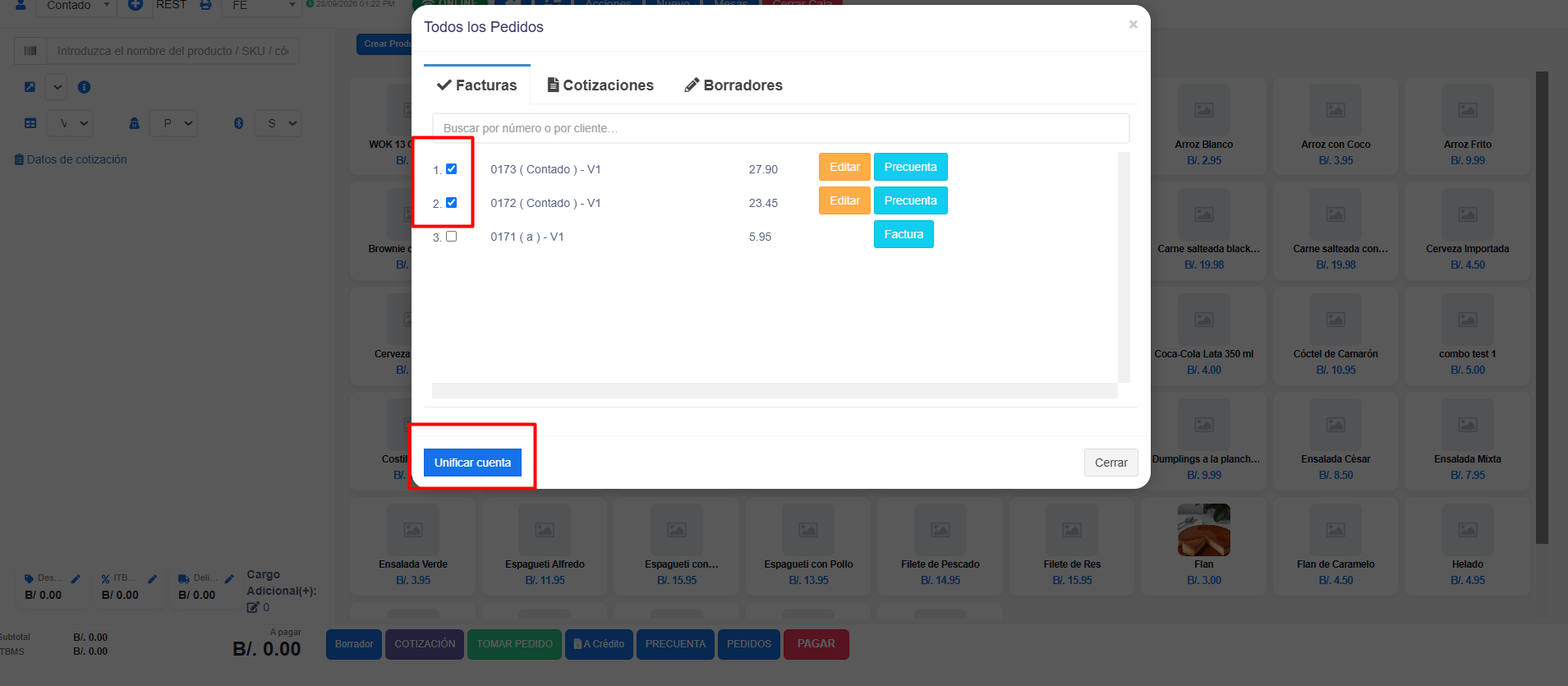This screenshot has width=1568, height=686.
Task: Click the orders list horizontal scrollbar
Action: pos(775,390)
